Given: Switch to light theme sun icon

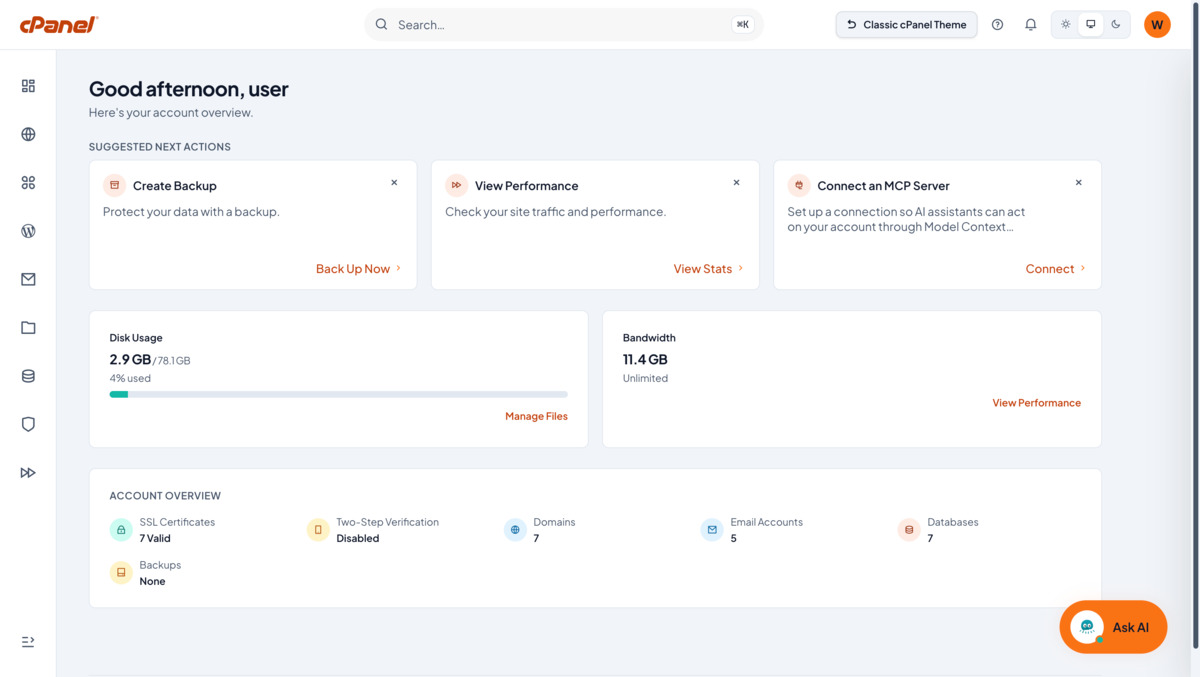Looking at the screenshot, I should click(1066, 24).
